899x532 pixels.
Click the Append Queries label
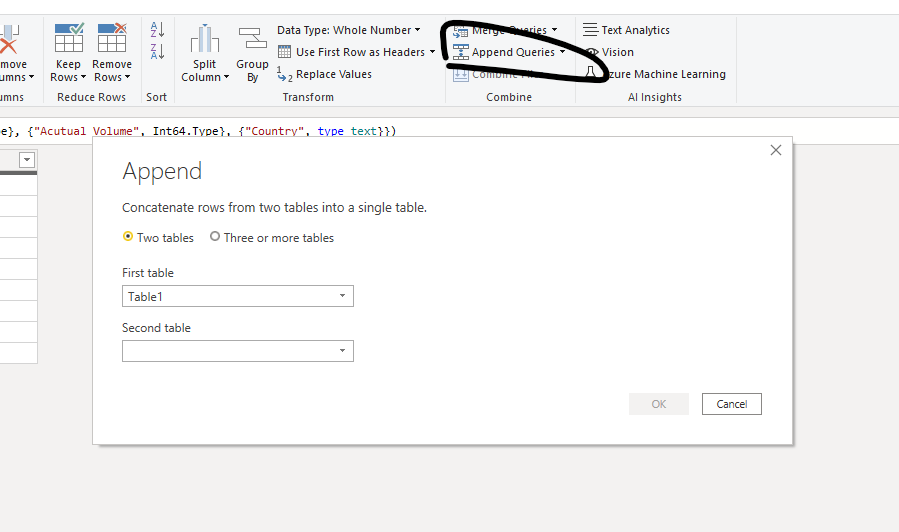[513, 52]
